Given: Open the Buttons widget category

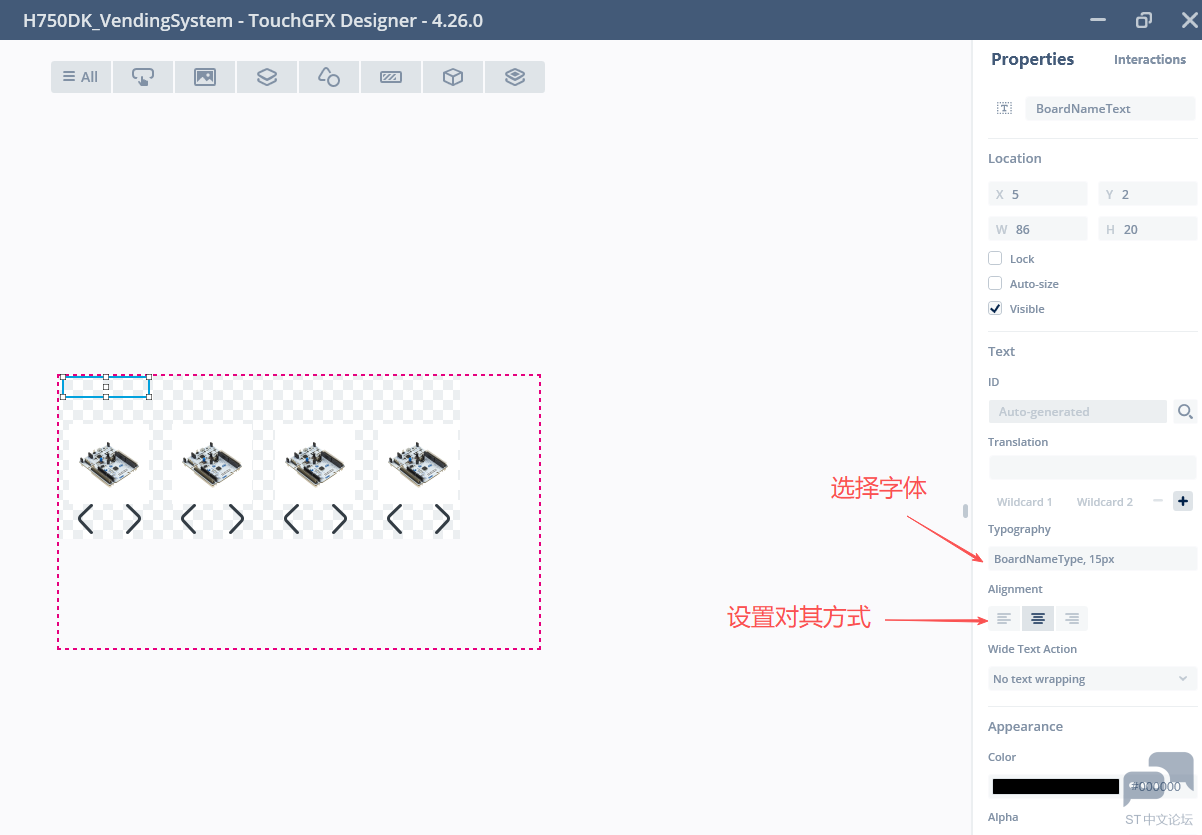Looking at the screenshot, I should [143, 77].
